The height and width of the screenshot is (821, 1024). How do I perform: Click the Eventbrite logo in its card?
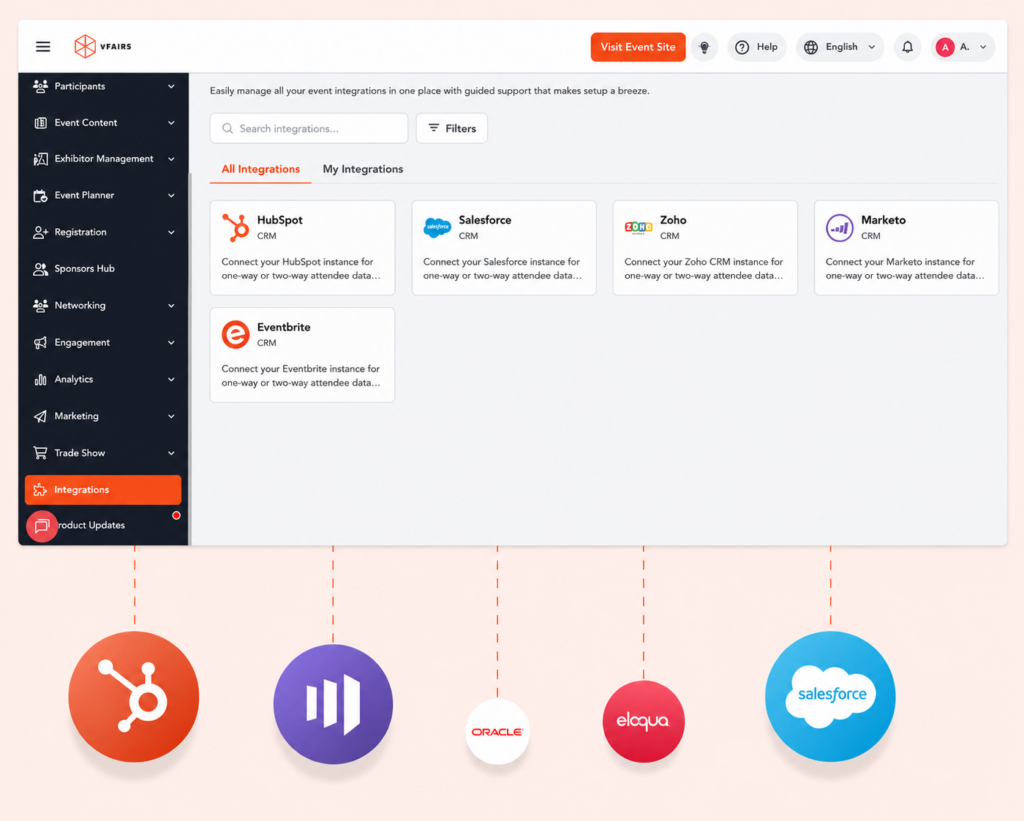coord(235,334)
